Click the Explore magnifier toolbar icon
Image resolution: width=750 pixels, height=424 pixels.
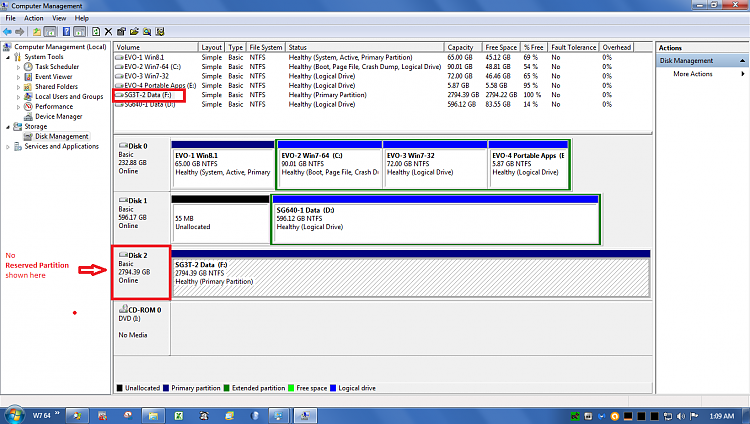pos(147,32)
